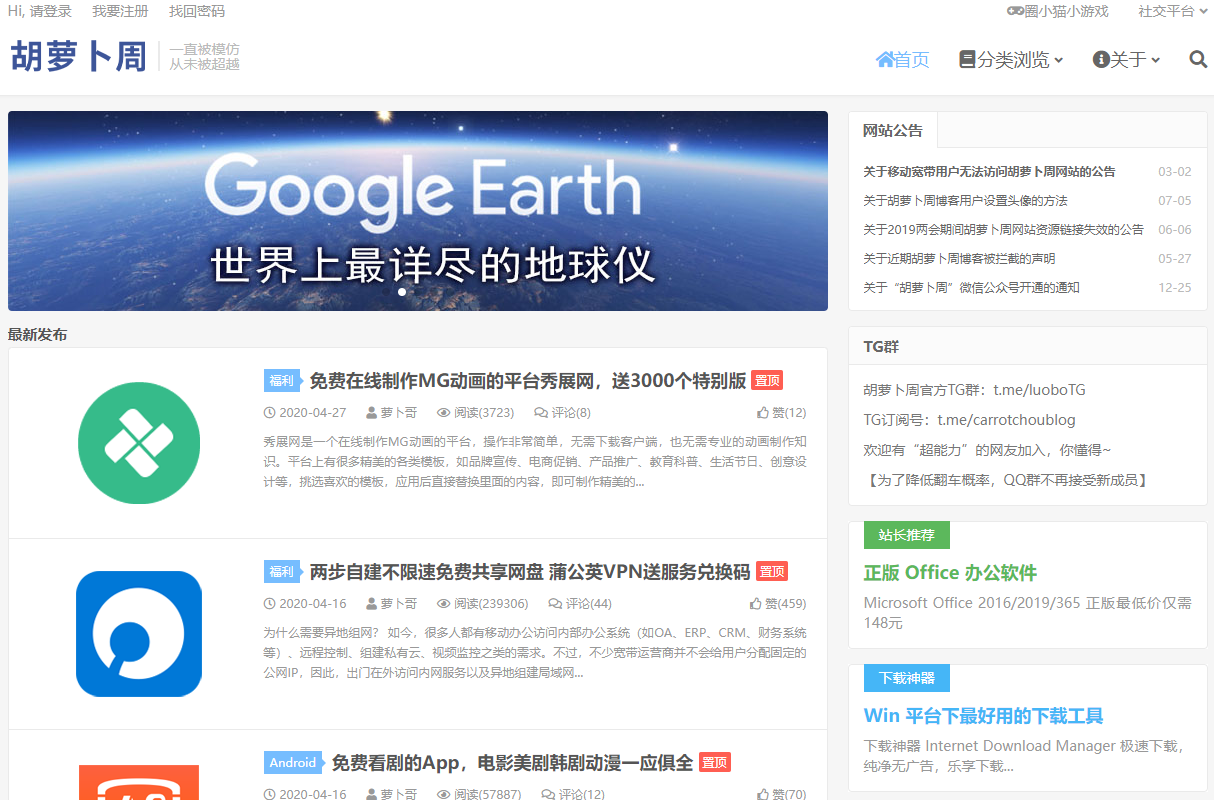Click the comment bubble icon beside 评论(8)
This screenshot has width=1214, height=800.
(x=541, y=412)
